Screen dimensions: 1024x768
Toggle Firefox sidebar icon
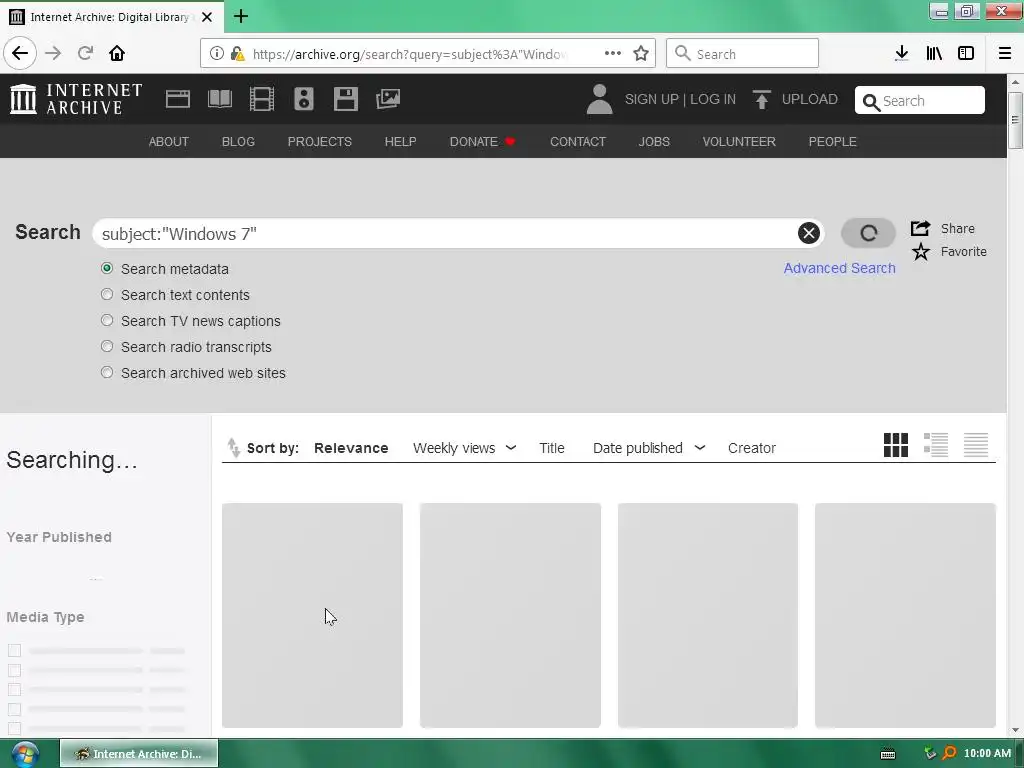pyautogui.click(x=966, y=53)
